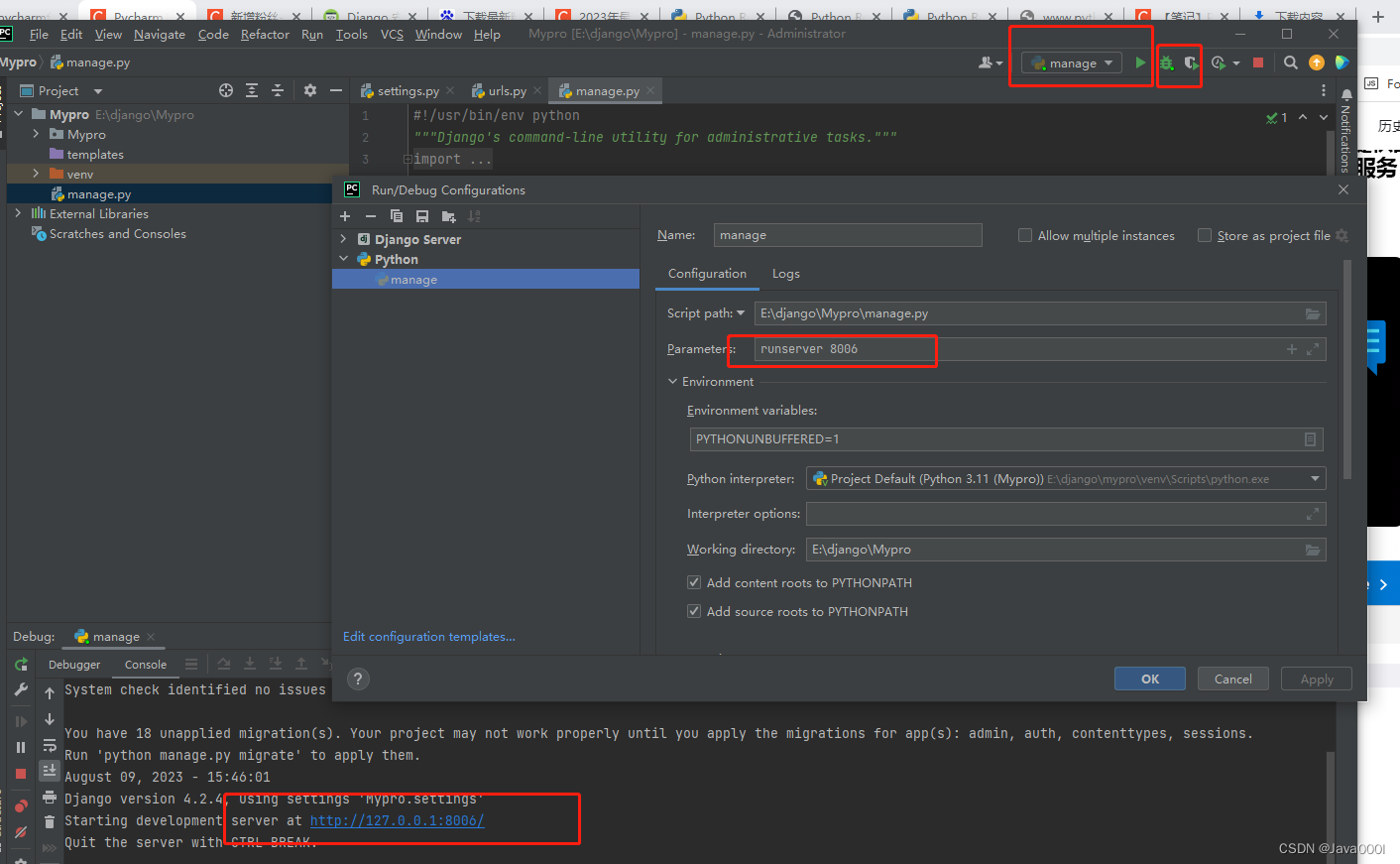Image resolution: width=1400 pixels, height=864 pixels.
Task: Open the Refactor menu
Action: click(x=265, y=34)
